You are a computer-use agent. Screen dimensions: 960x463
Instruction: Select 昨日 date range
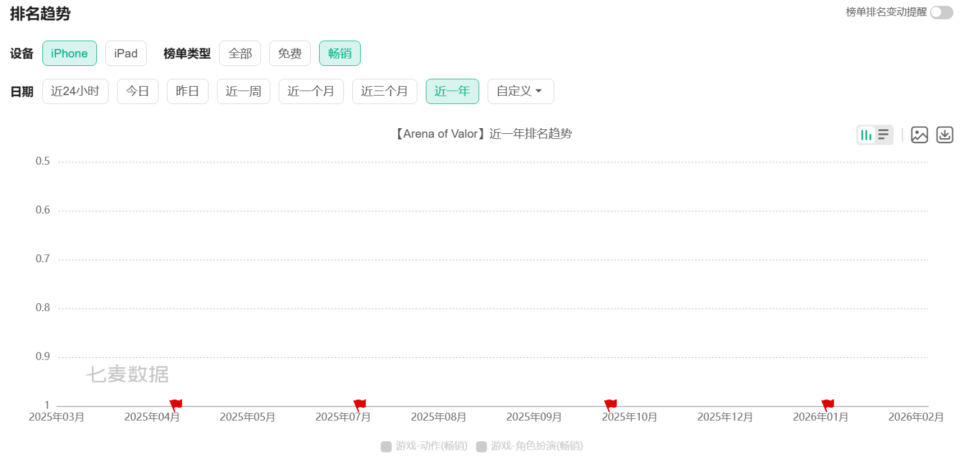187,91
